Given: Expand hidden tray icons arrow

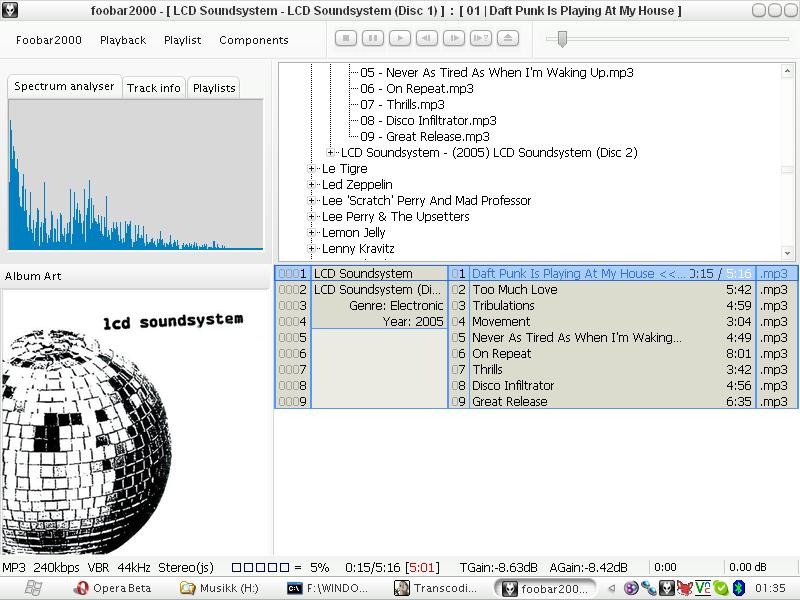Looking at the screenshot, I should [x=612, y=588].
